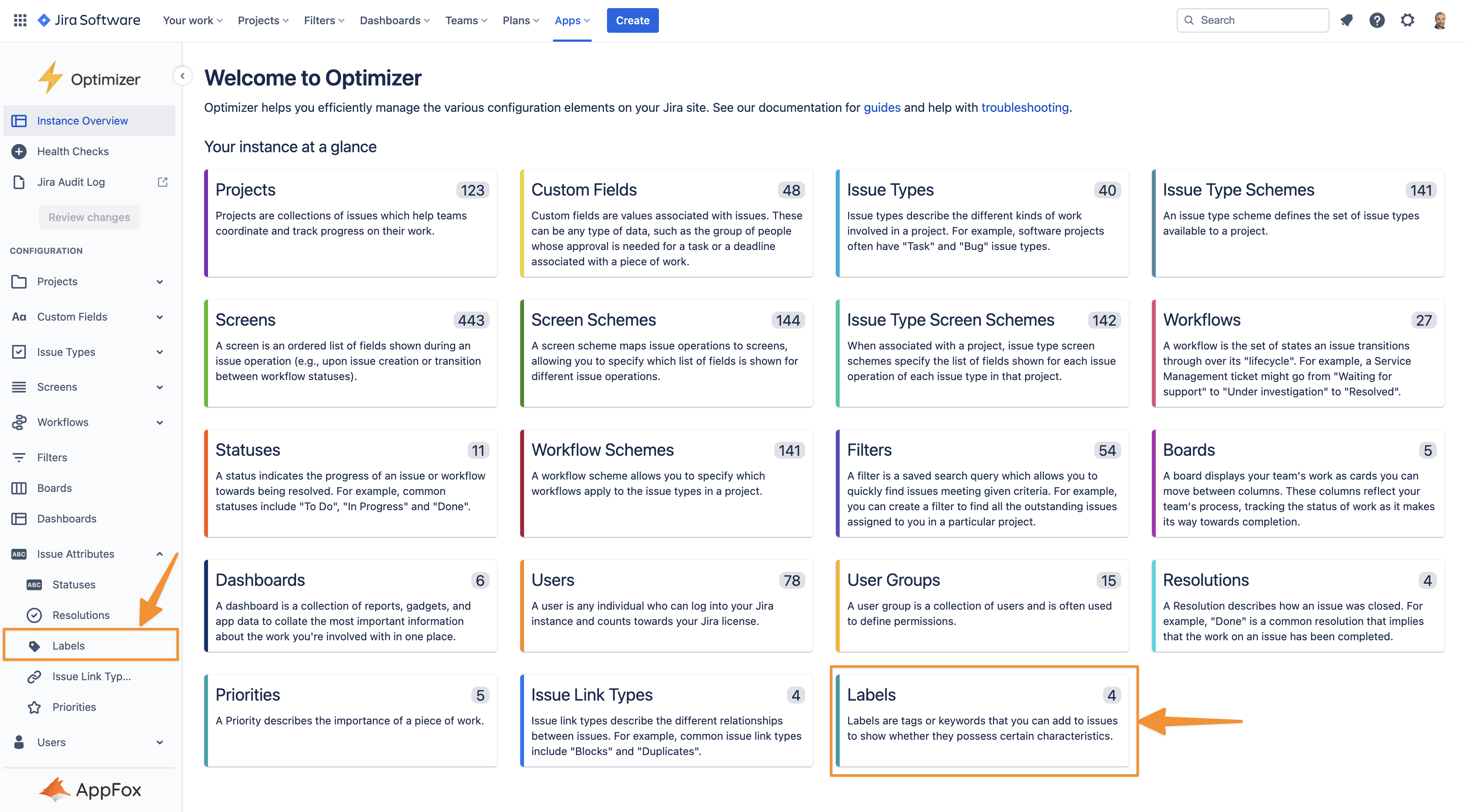Viewport: 1465px width, 812px height.
Task: Open the app switcher grid icon
Action: point(20,20)
